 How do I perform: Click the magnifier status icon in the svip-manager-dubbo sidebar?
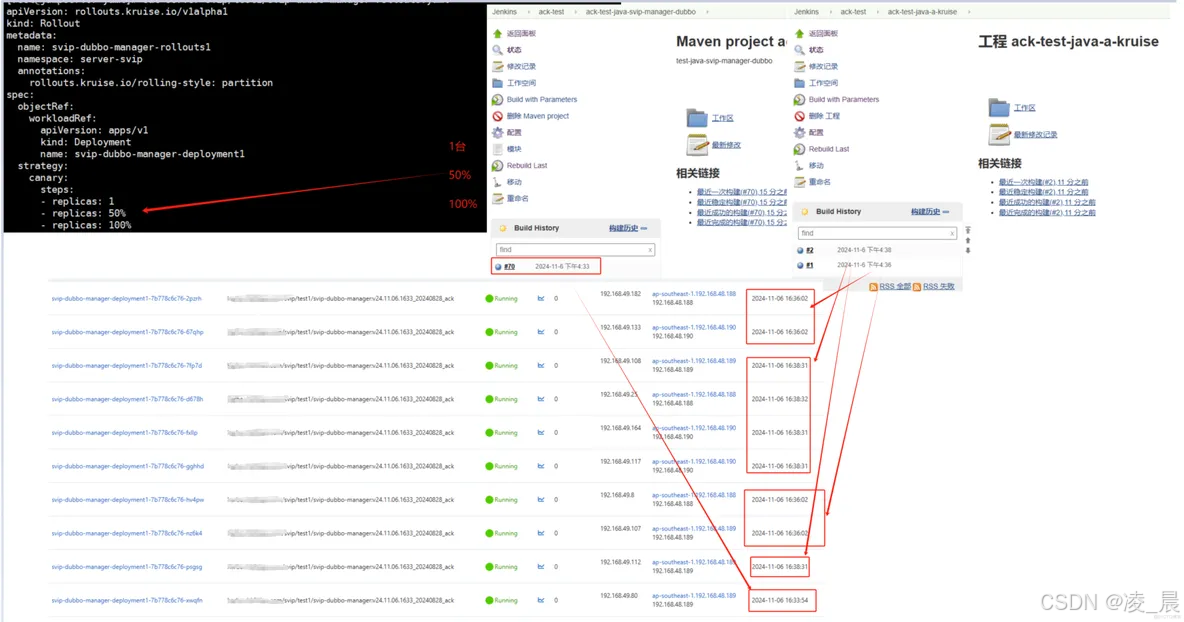coord(498,50)
